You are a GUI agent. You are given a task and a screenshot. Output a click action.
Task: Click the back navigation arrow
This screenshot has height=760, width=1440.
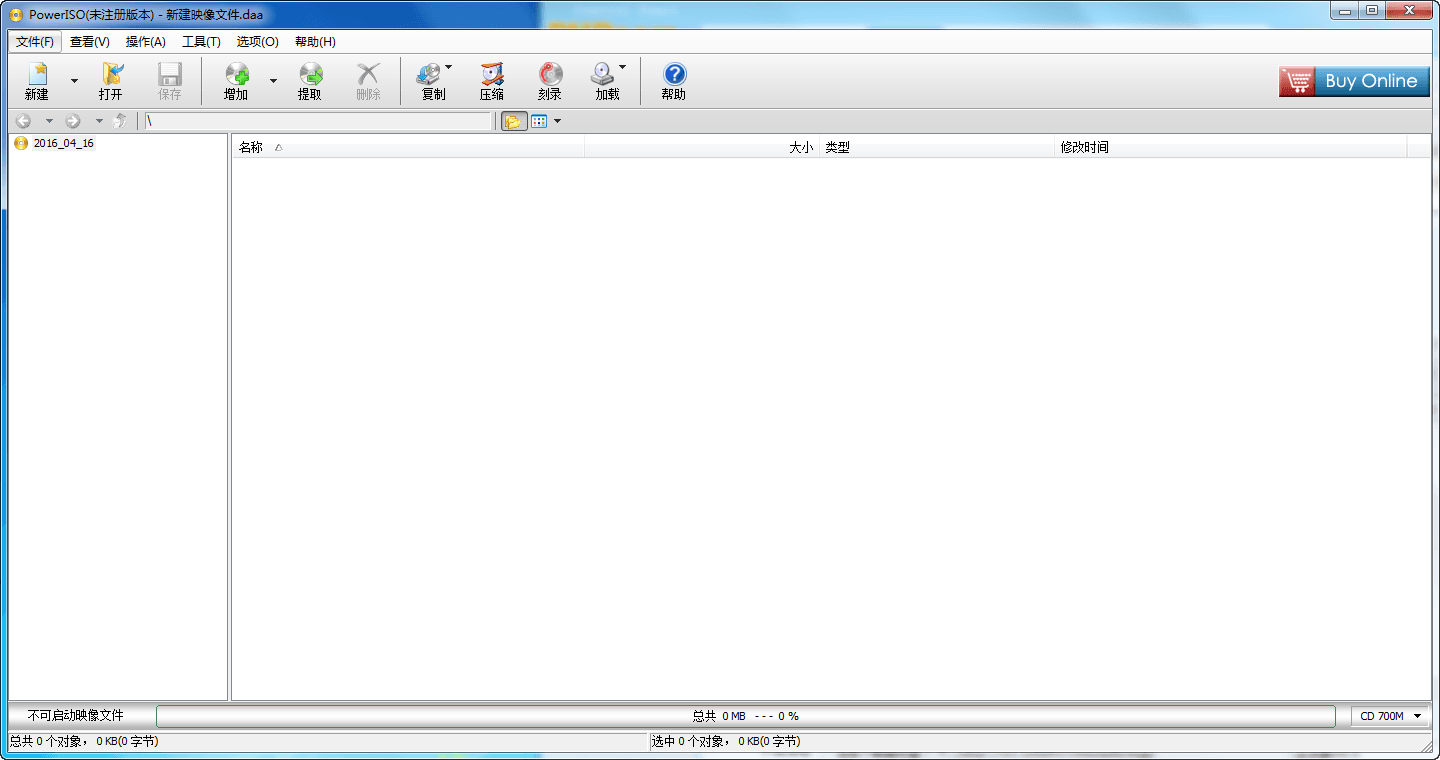(x=24, y=121)
